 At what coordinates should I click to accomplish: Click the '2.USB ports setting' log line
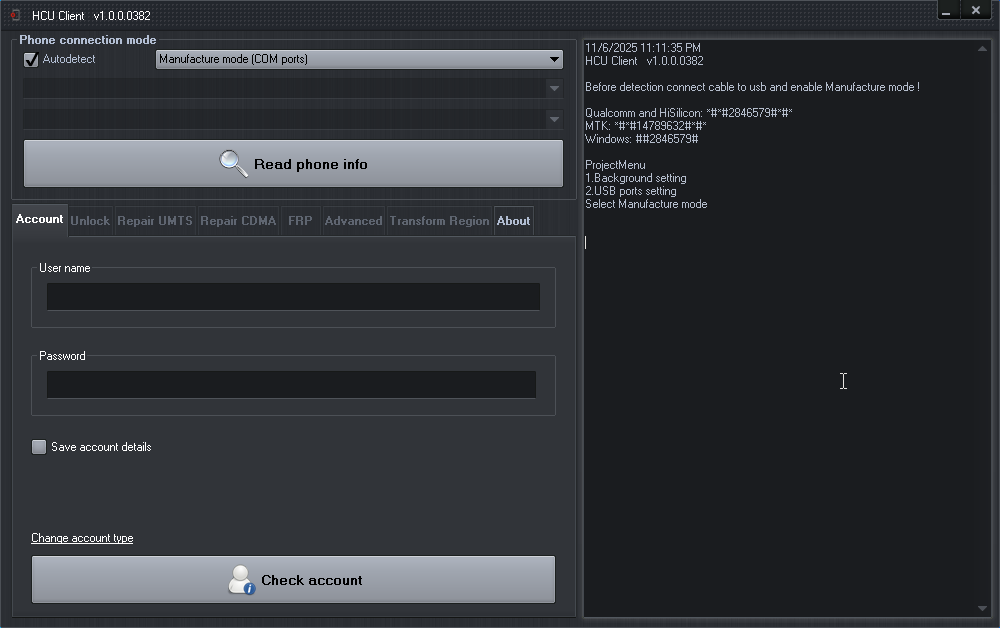coord(631,191)
